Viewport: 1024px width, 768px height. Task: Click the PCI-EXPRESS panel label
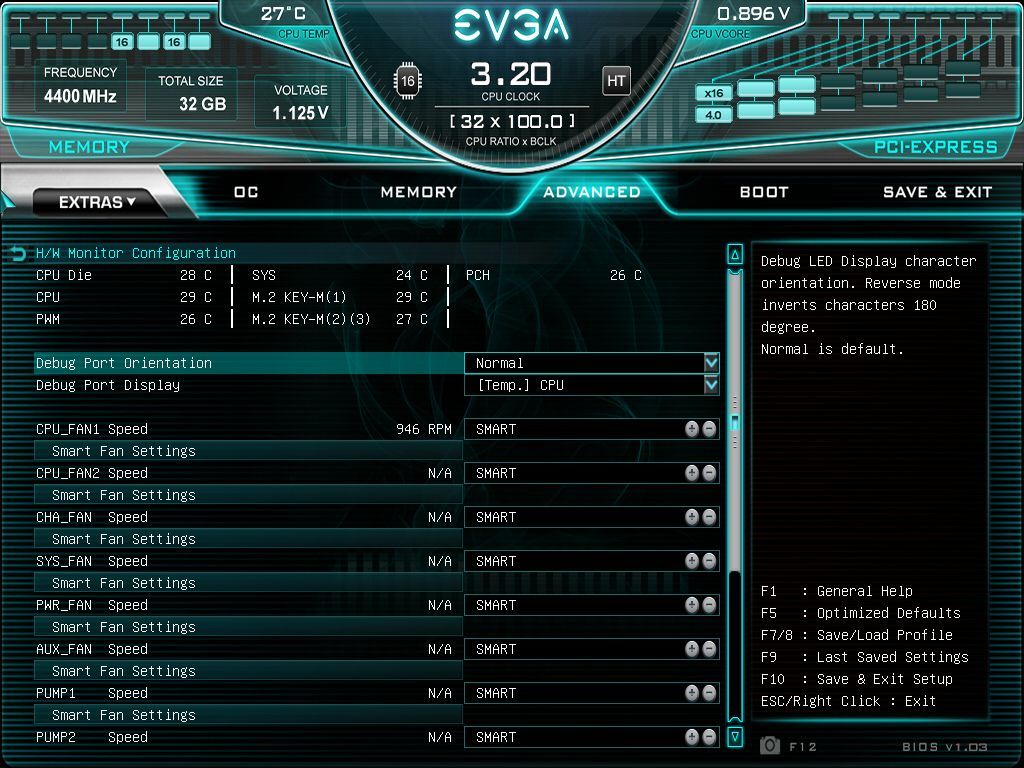pos(936,147)
